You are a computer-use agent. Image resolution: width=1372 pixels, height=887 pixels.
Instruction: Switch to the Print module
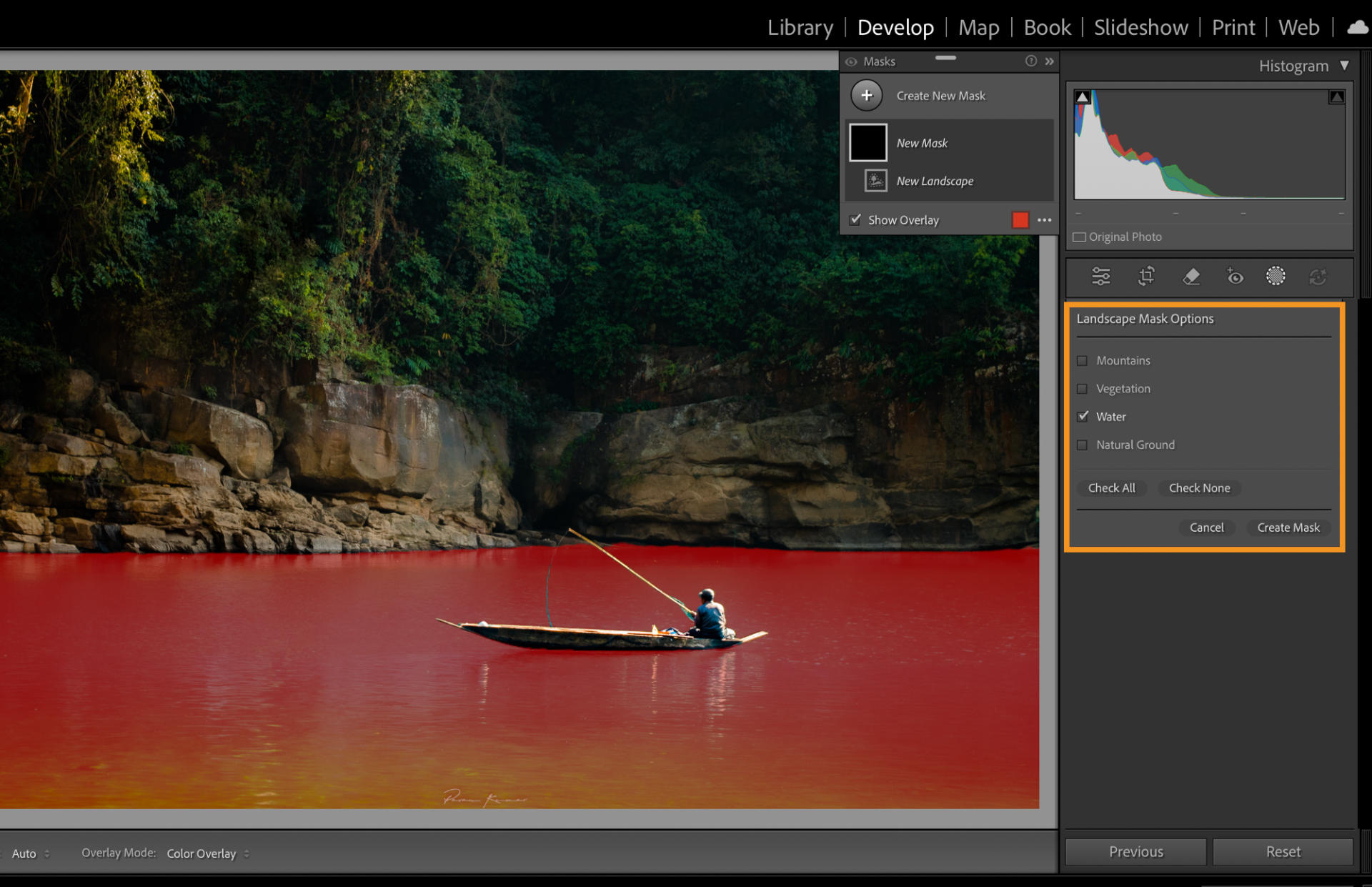click(1233, 27)
